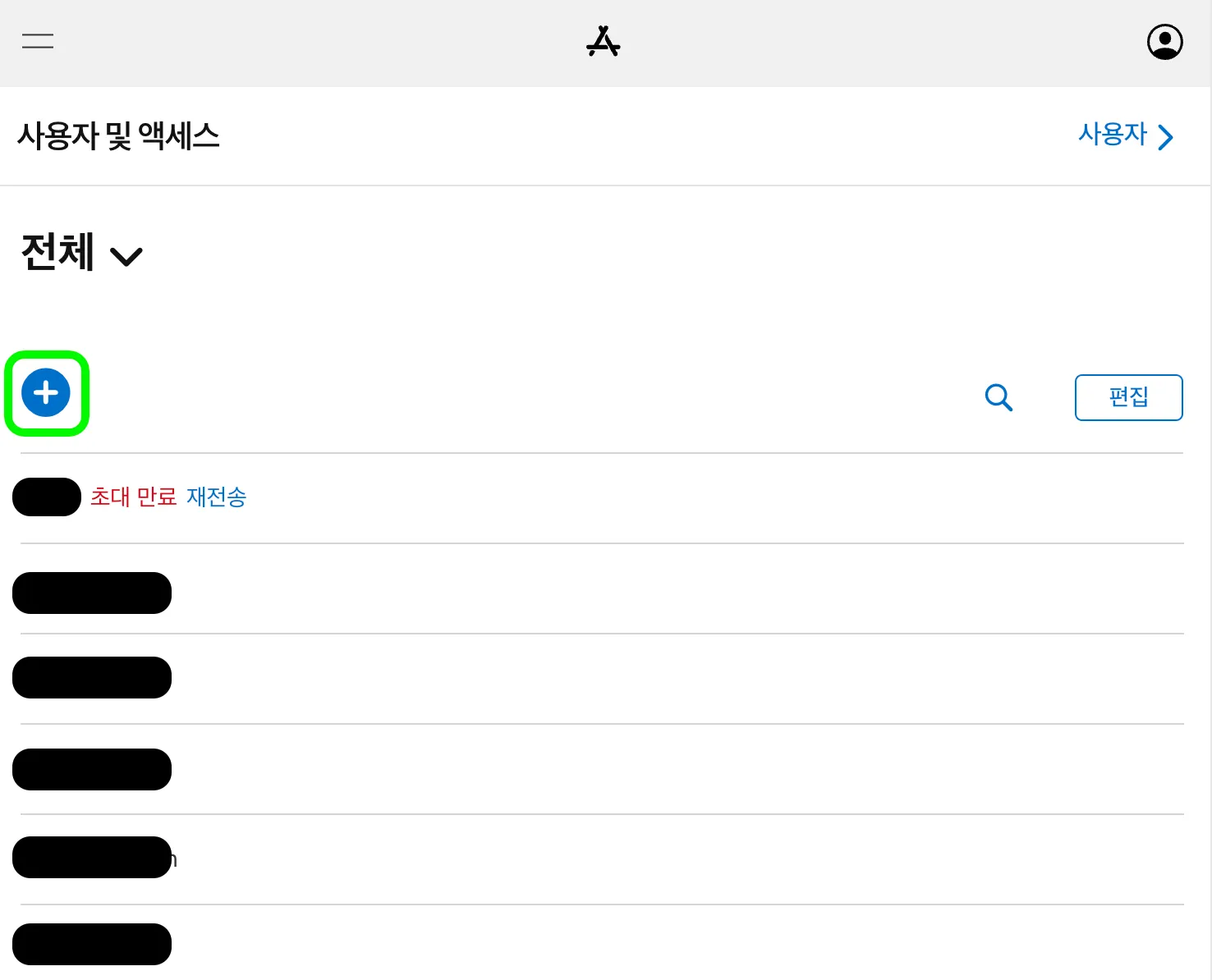Add a new user with plus button

point(46,393)
